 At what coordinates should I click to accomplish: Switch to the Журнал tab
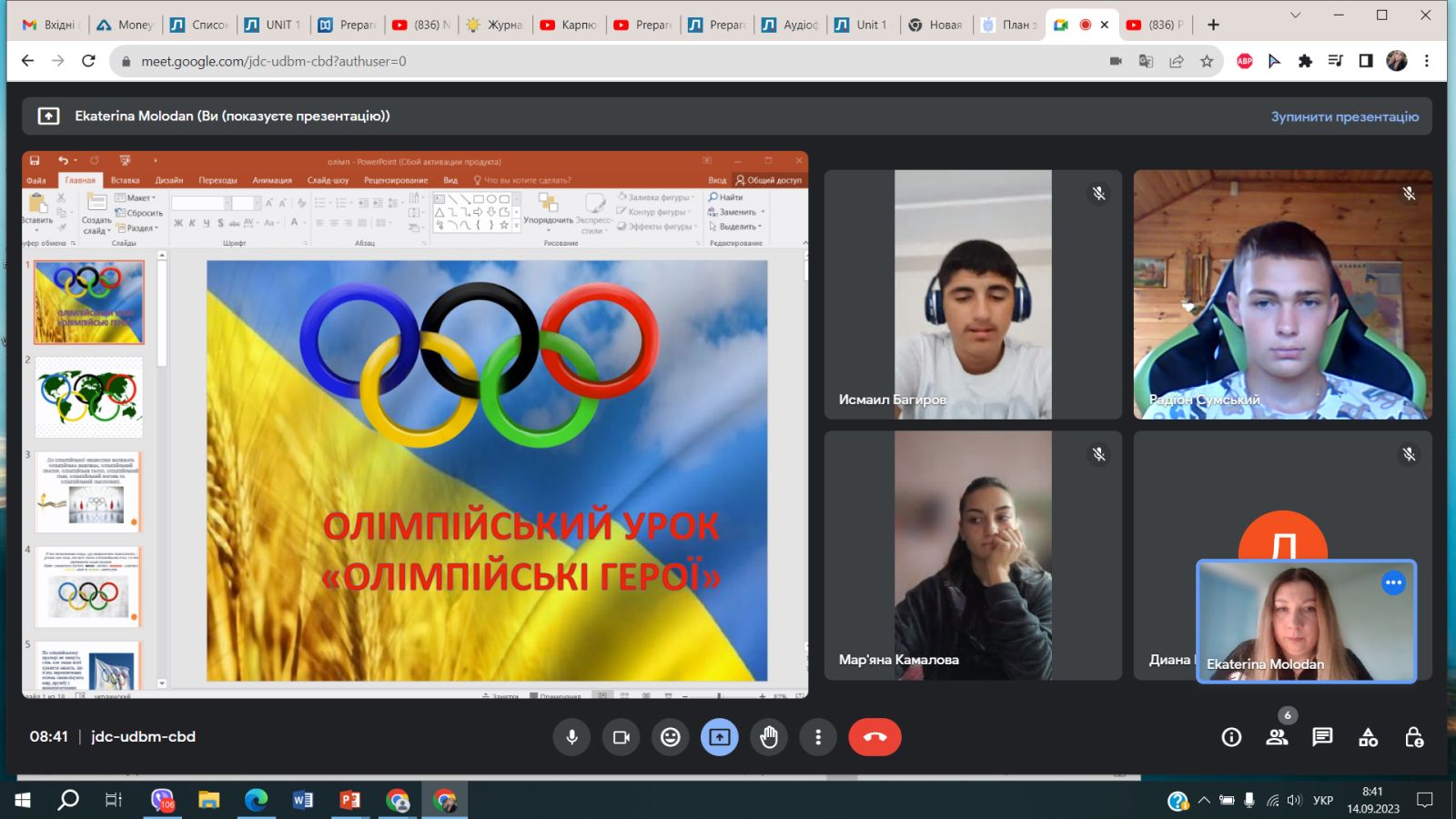pyautogui.click(x=494, y=25)
